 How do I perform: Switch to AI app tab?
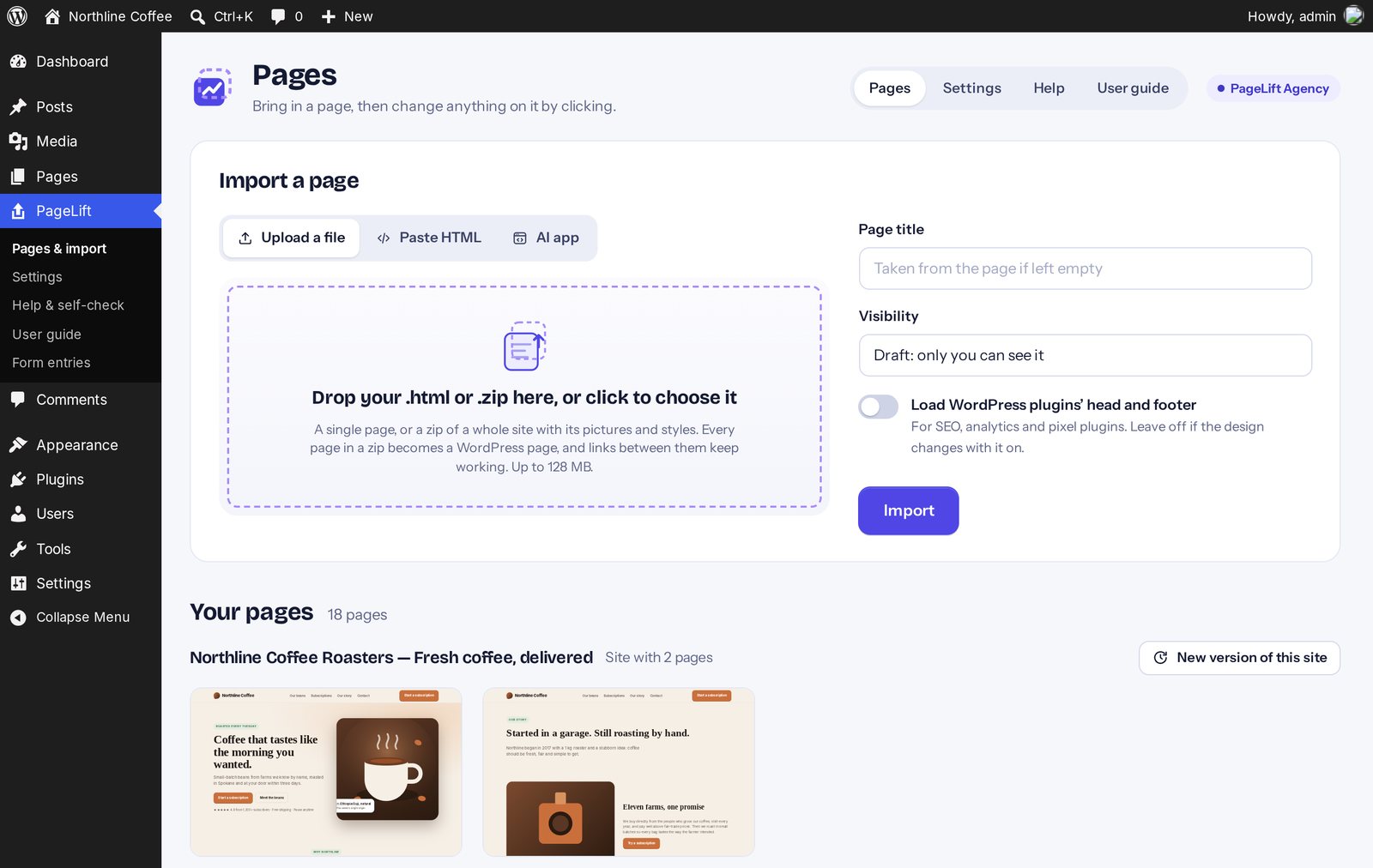click(546, 238)
